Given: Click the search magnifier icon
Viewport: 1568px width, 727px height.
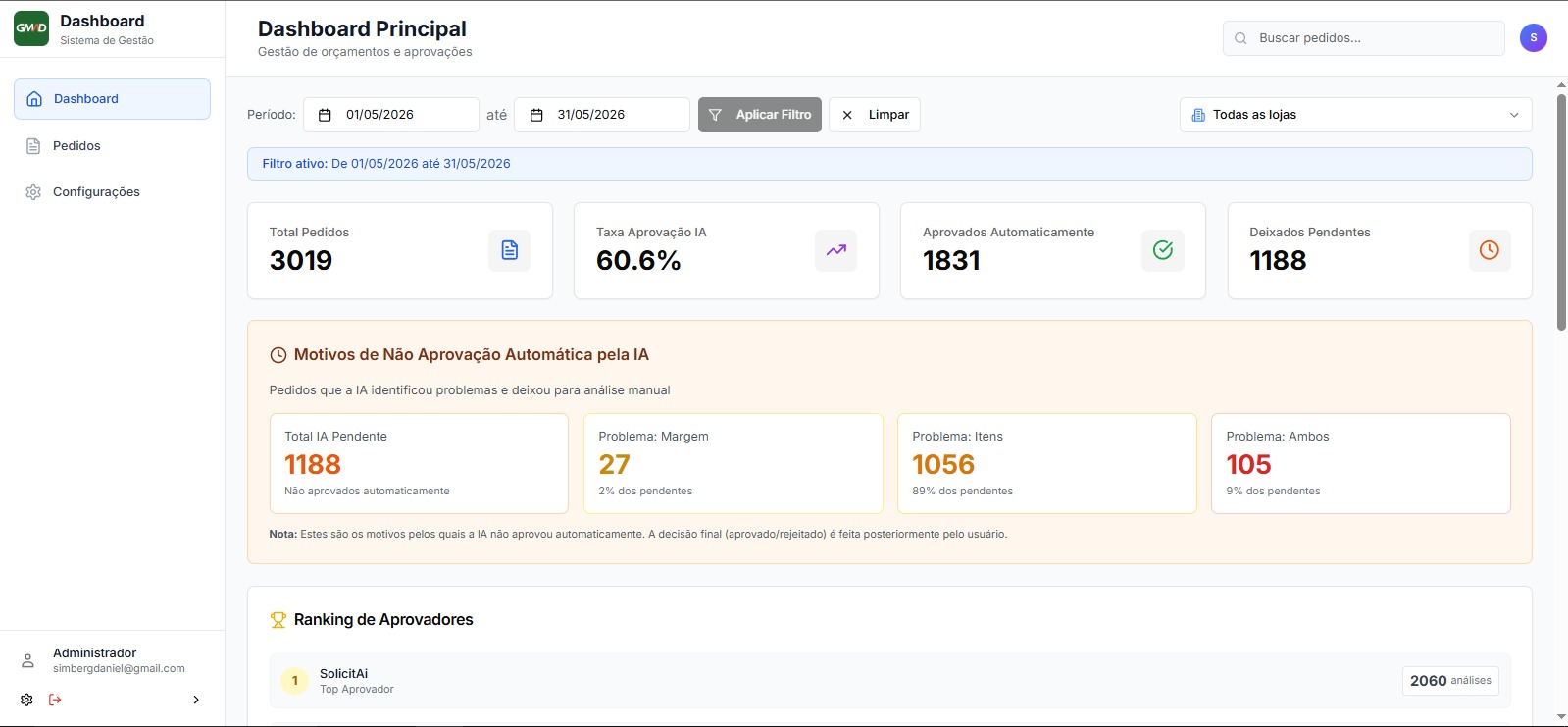Looking at the screenshot, I should pyautogui.click(x=1240, y=38).
